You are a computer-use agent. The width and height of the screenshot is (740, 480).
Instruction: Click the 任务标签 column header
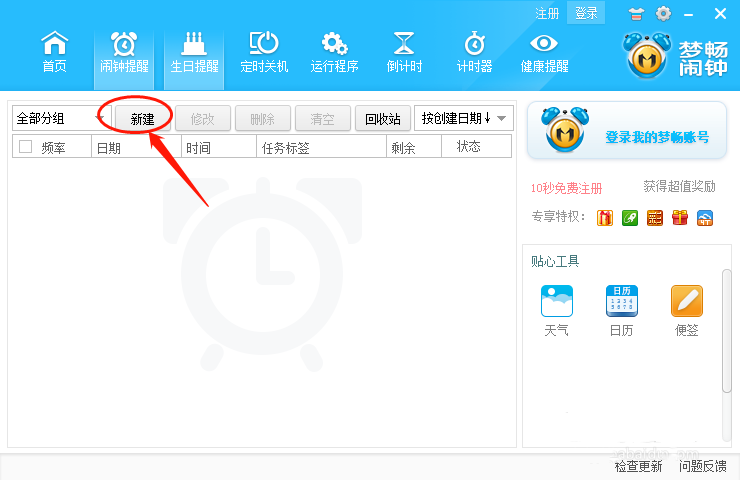pos(321,147)
